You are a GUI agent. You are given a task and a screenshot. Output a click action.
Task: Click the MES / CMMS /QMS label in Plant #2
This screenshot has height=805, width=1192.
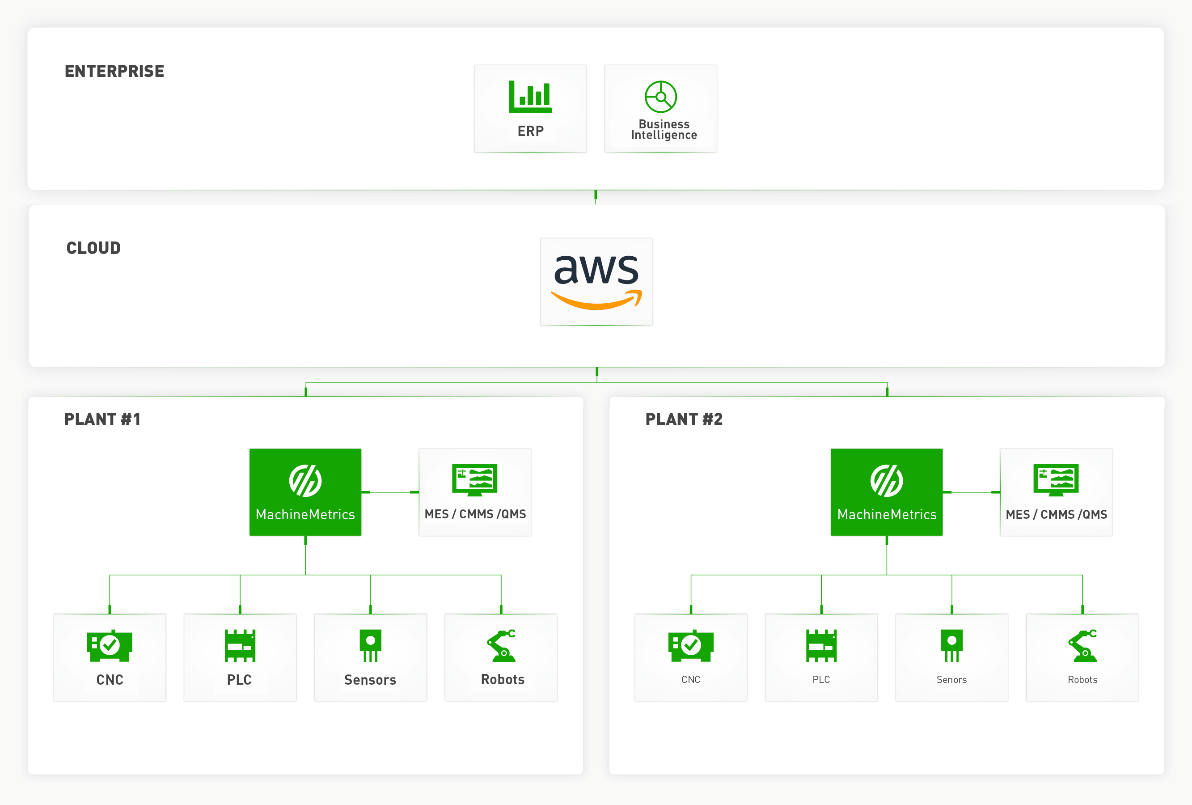click(1056, 515)
